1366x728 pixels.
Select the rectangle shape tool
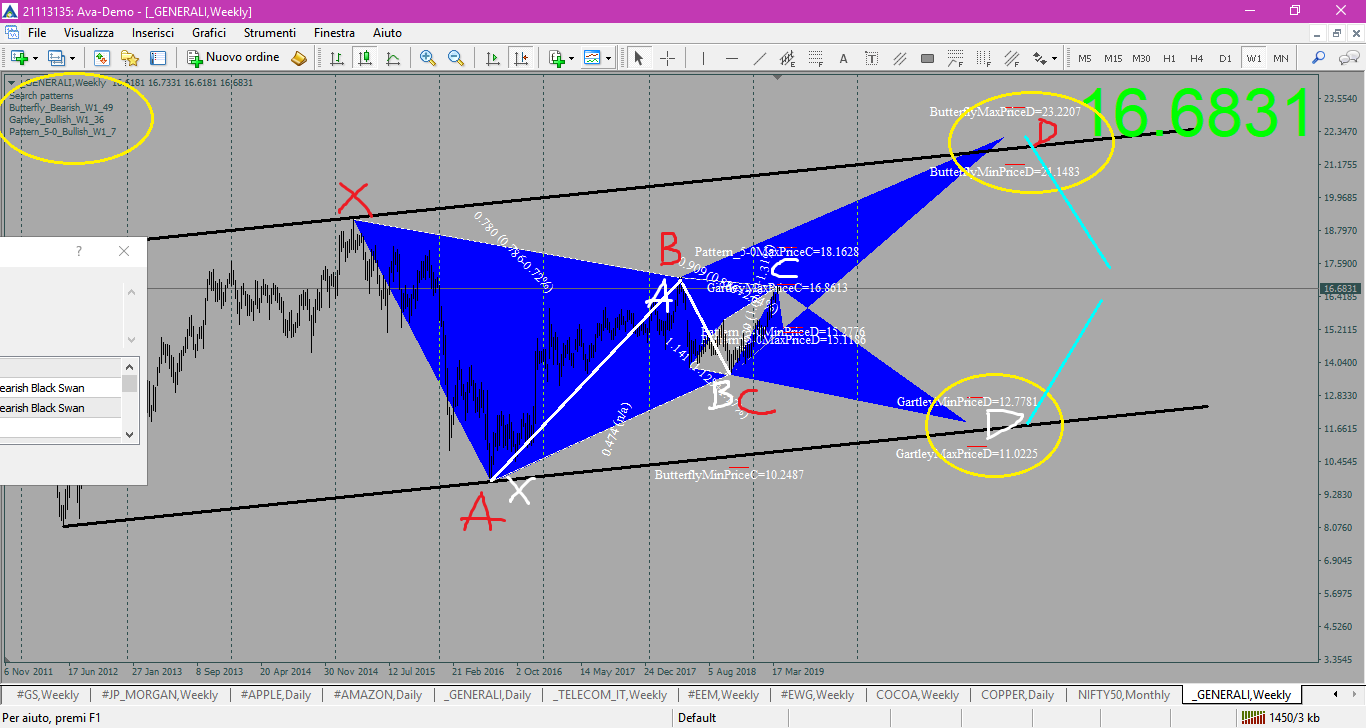pyautogui.click(x=927, y=58)
